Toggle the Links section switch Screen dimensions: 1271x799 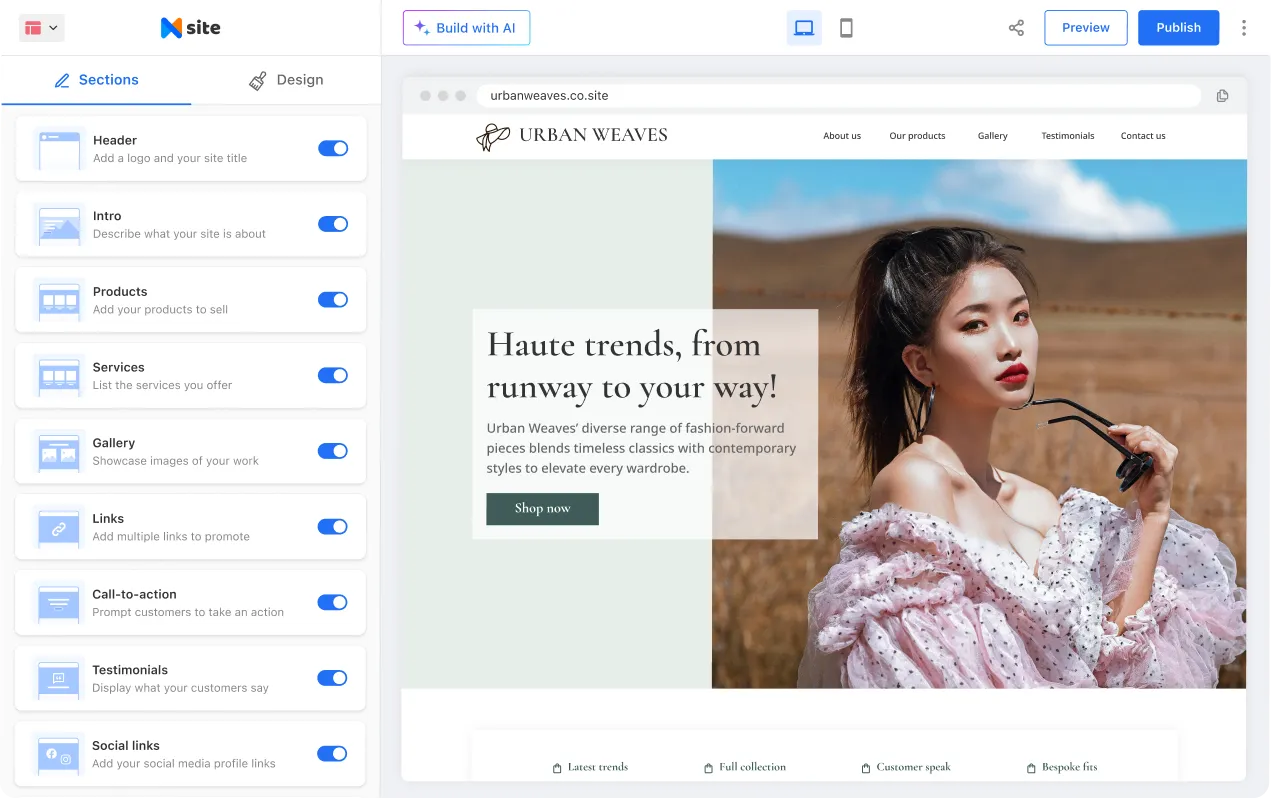click(x=333, y=526)
